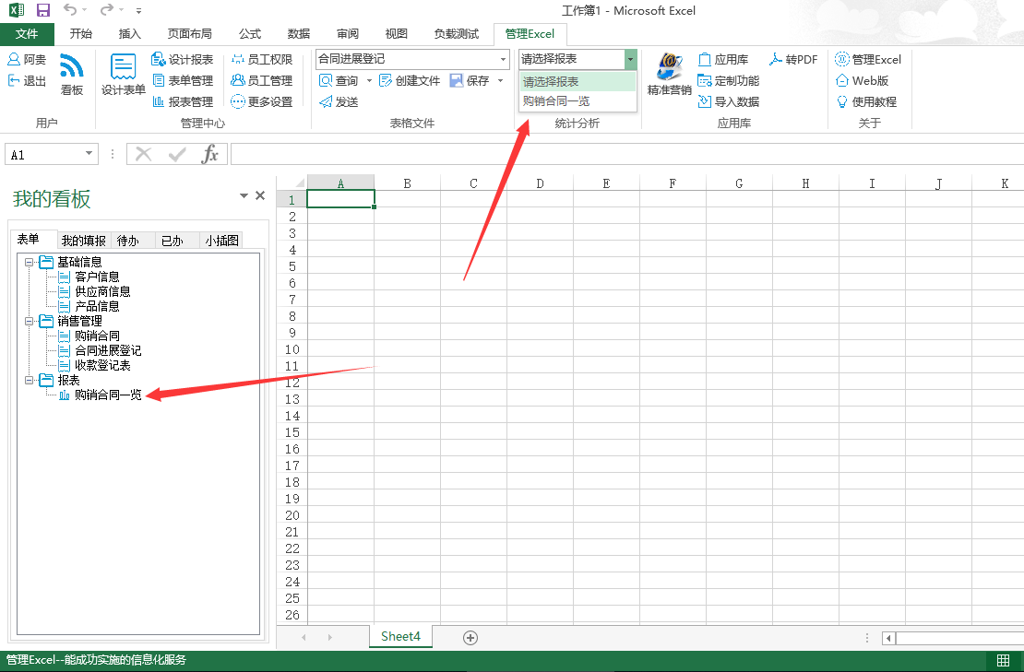Click 发送 to send the file

pyautogui.click(x=339, y=101)
